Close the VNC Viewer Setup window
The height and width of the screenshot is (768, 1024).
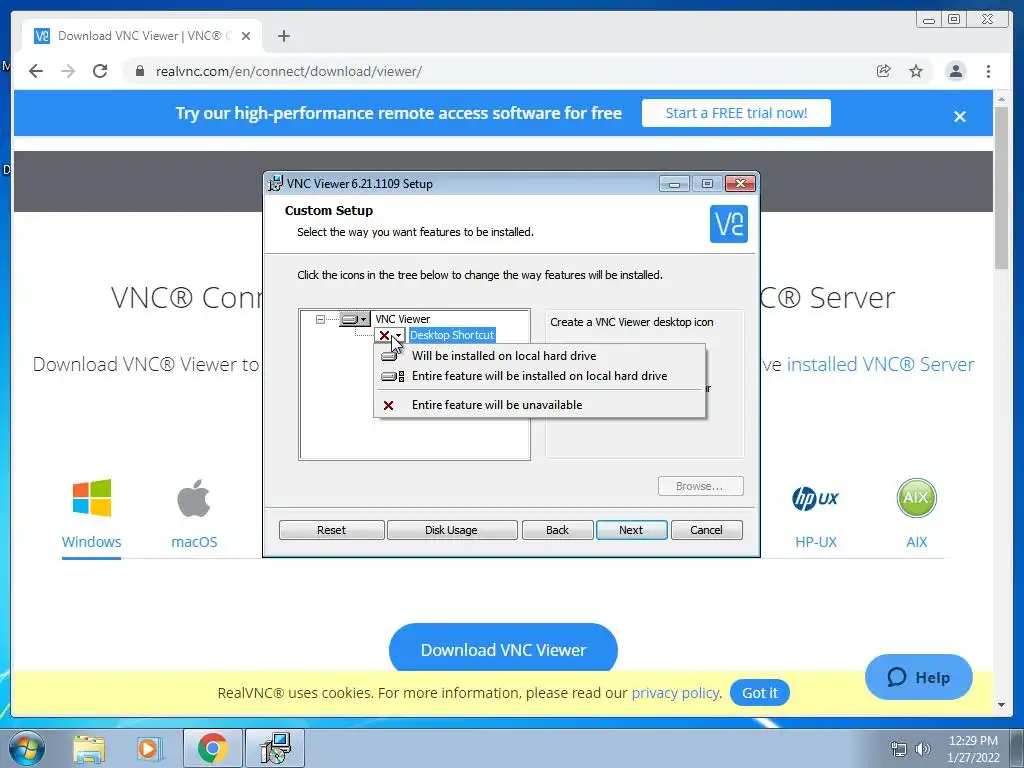740,184
